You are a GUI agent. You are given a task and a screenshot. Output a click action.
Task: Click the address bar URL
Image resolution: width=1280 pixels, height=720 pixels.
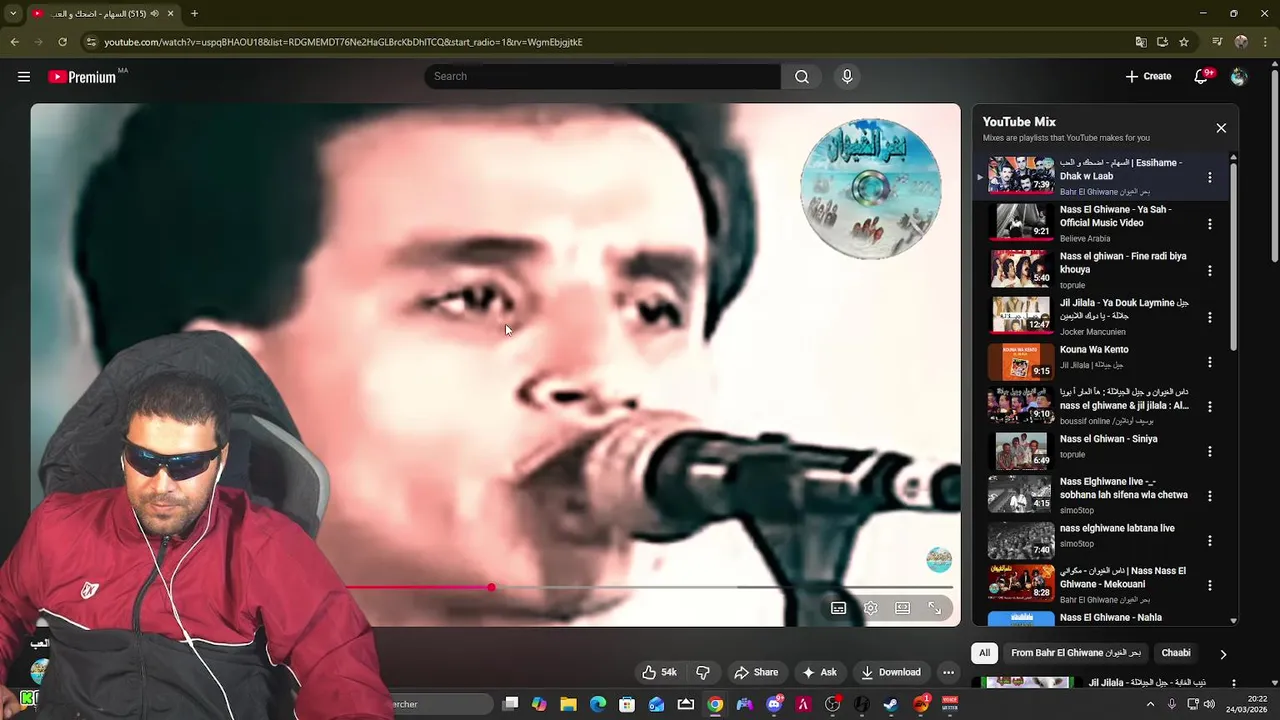coord(343,42)
